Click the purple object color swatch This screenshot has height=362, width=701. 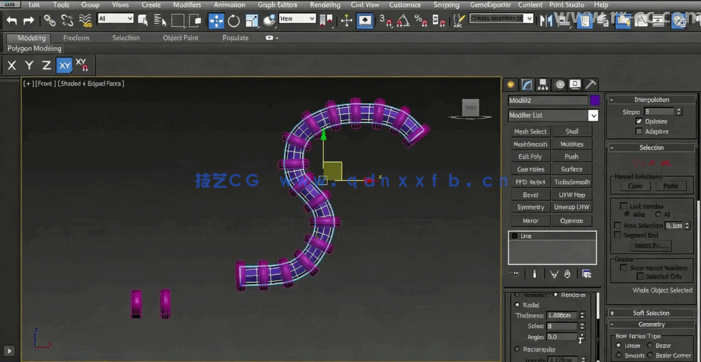point(594,101)
